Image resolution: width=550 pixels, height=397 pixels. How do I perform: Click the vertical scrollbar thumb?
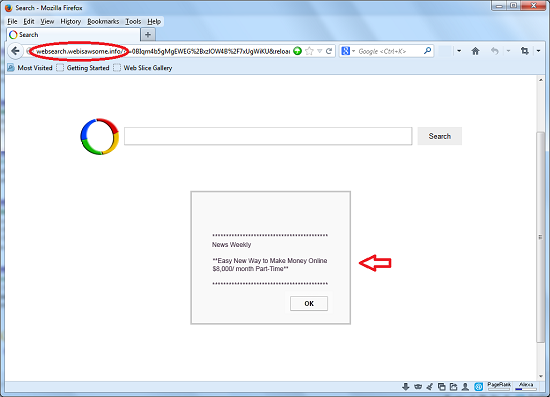click(x=541, y=237)
